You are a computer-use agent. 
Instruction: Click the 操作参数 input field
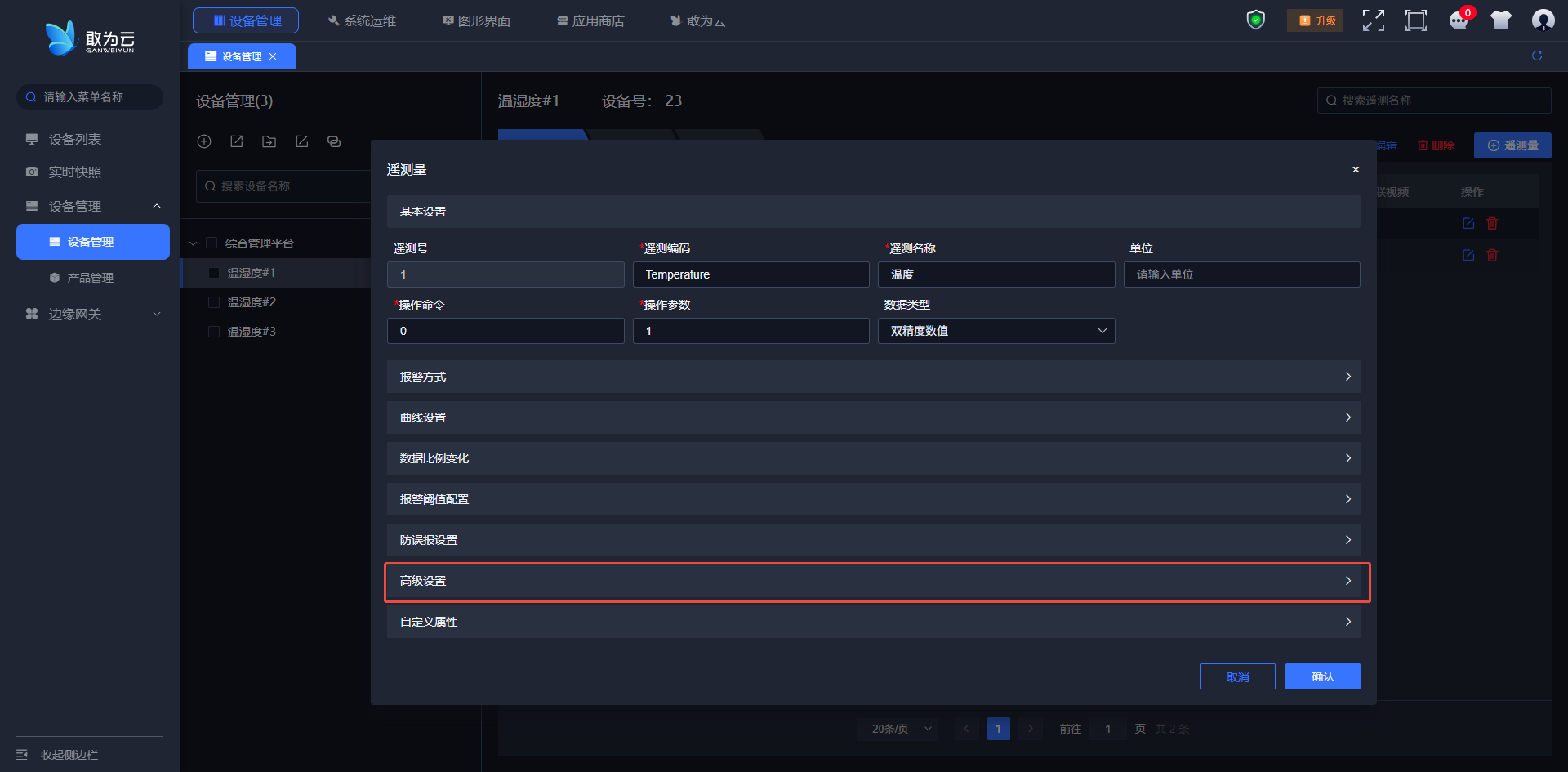click(x=751, y=331)
